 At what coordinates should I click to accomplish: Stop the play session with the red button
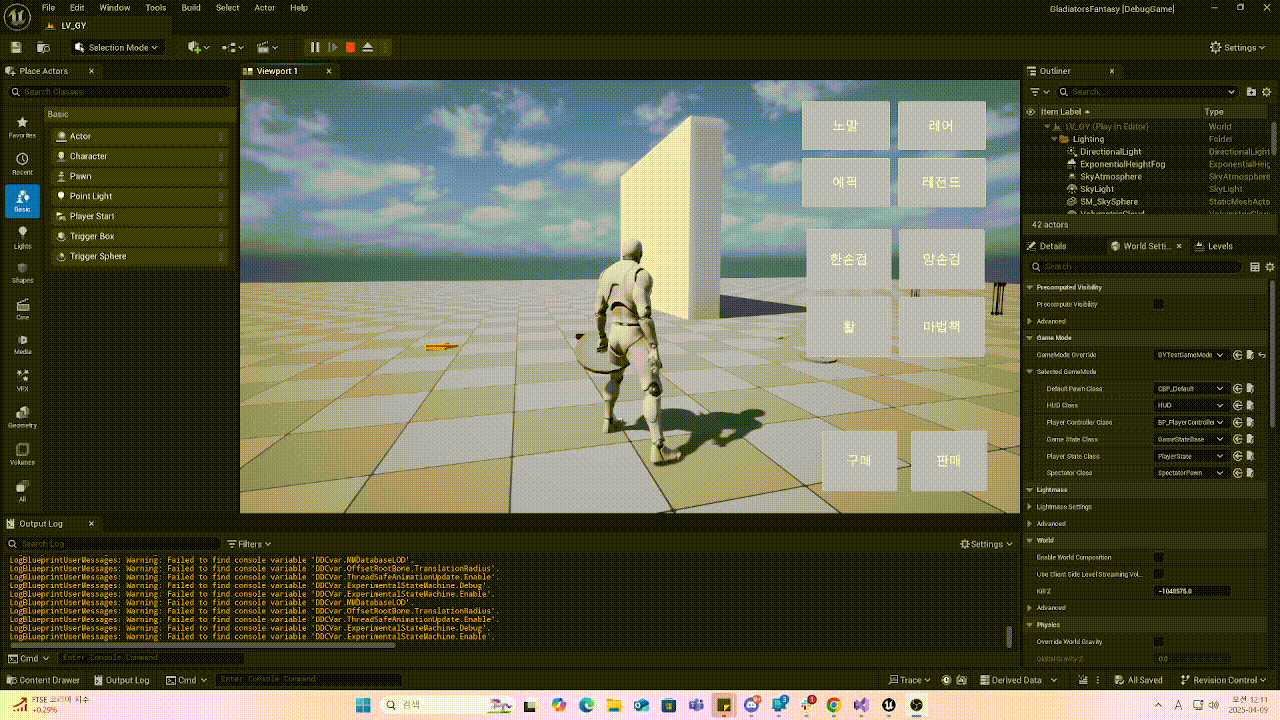point(350,47)
